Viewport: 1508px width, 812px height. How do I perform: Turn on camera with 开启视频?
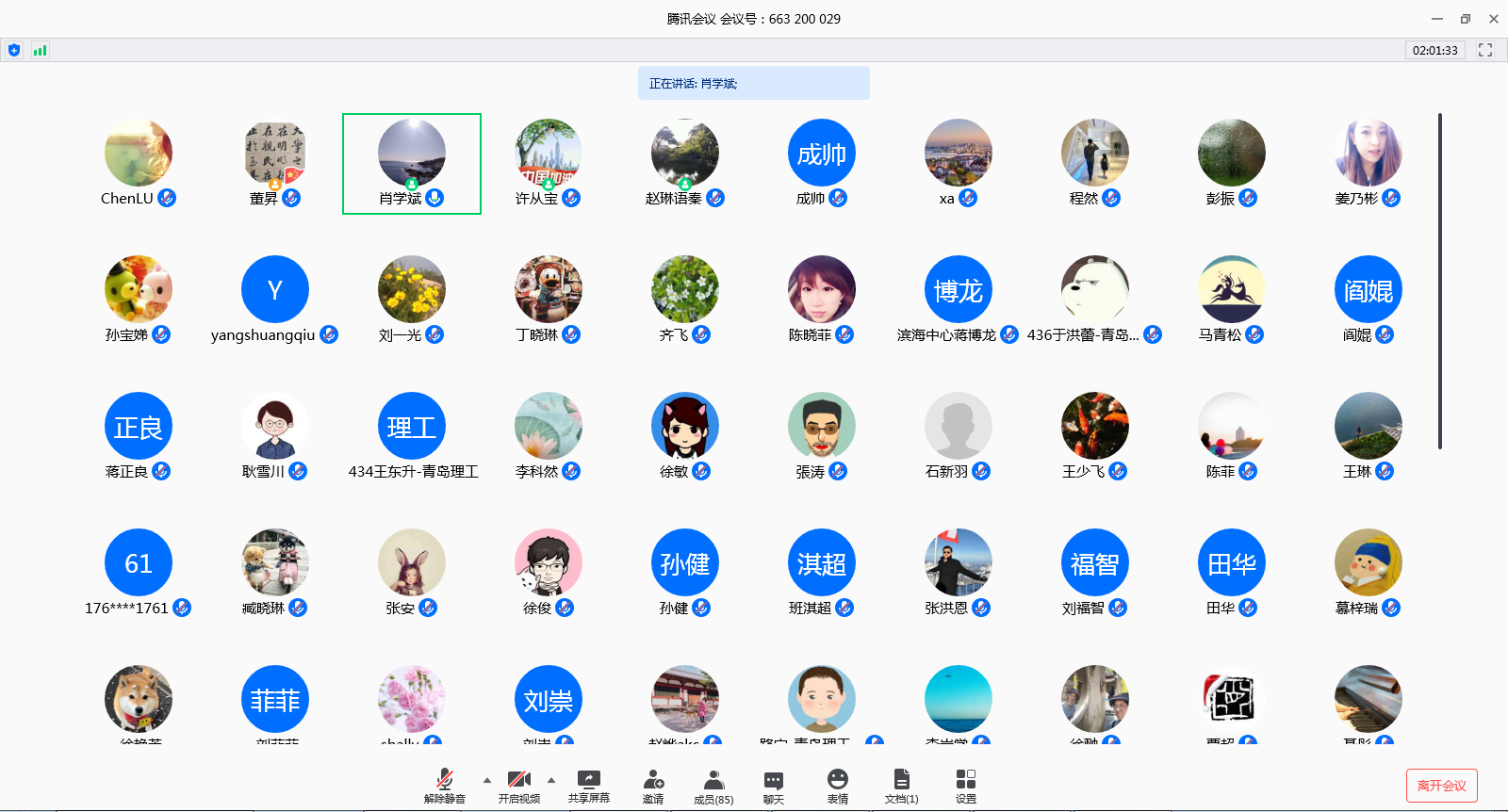[x=518, y=786]
